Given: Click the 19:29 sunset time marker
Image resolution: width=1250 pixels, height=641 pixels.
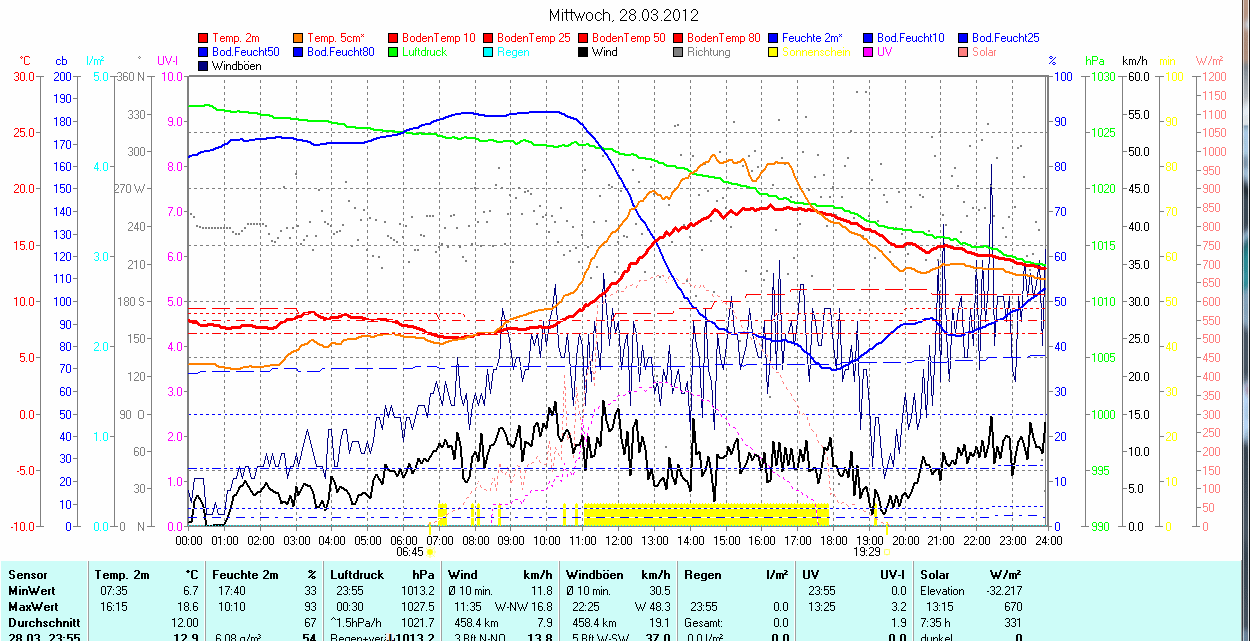Looking at the screenshot, I should click(x=866, y=551).
